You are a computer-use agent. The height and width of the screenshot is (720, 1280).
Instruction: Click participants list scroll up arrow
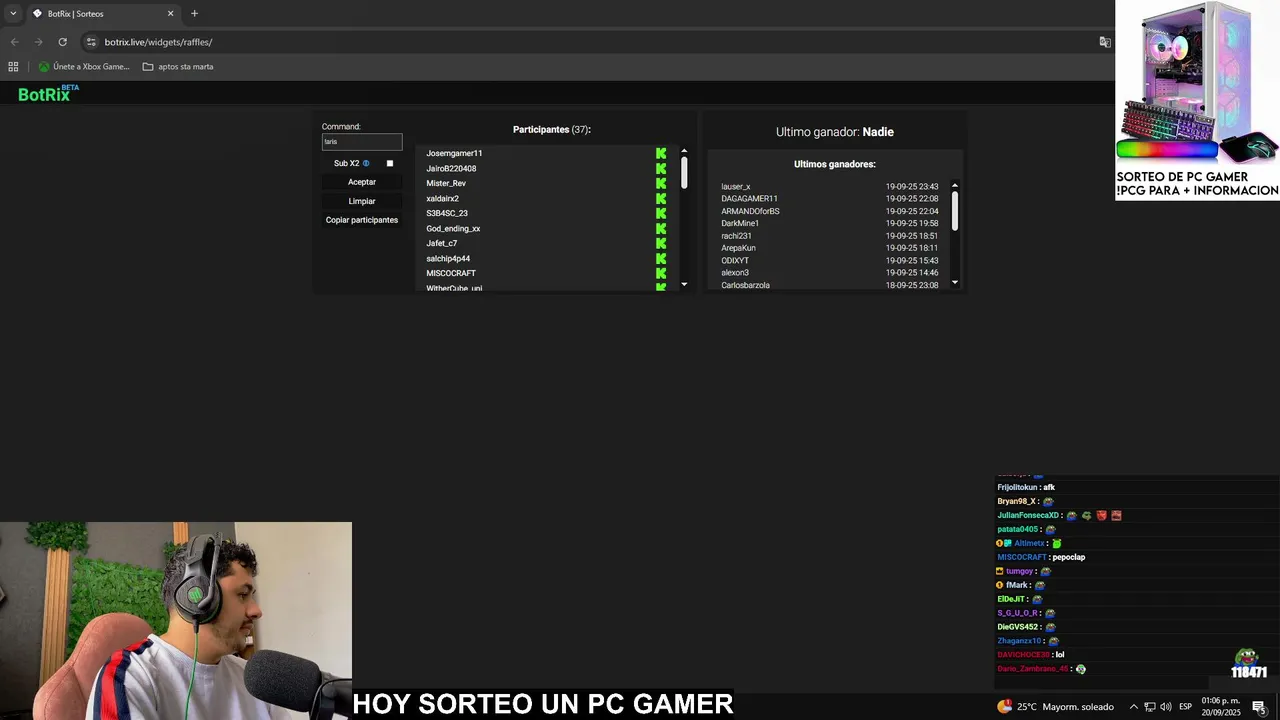click(684, 151)
